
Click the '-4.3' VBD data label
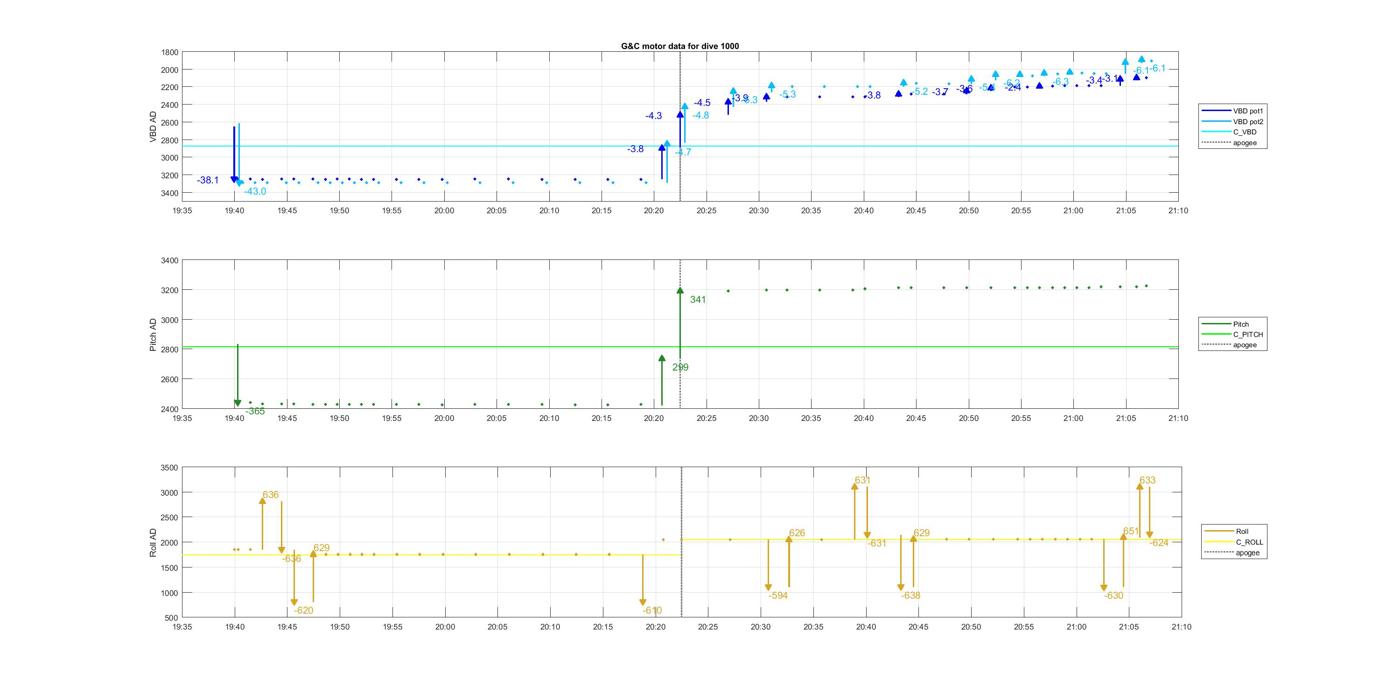[654, 116]
